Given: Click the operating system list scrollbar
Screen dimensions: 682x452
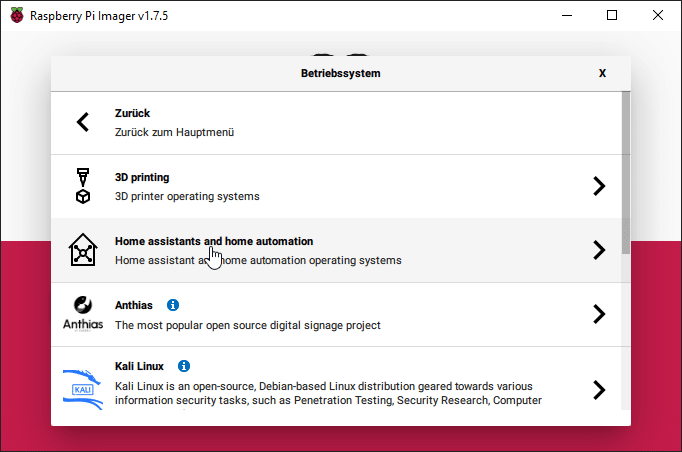Looking at the screenshot, I should coord(626,170).
